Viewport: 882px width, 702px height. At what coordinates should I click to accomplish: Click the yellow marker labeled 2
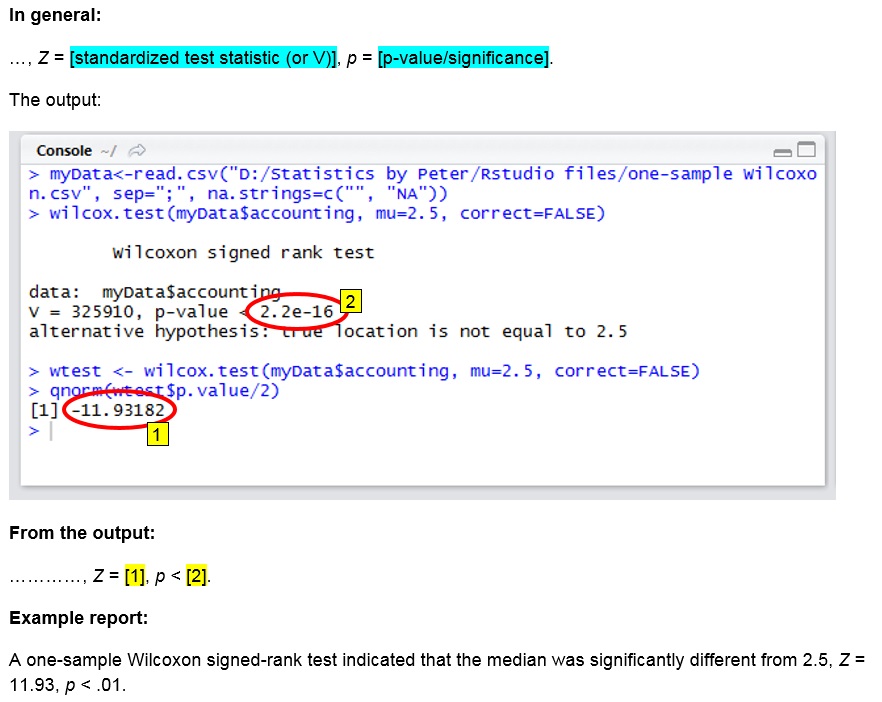[349, 300]
